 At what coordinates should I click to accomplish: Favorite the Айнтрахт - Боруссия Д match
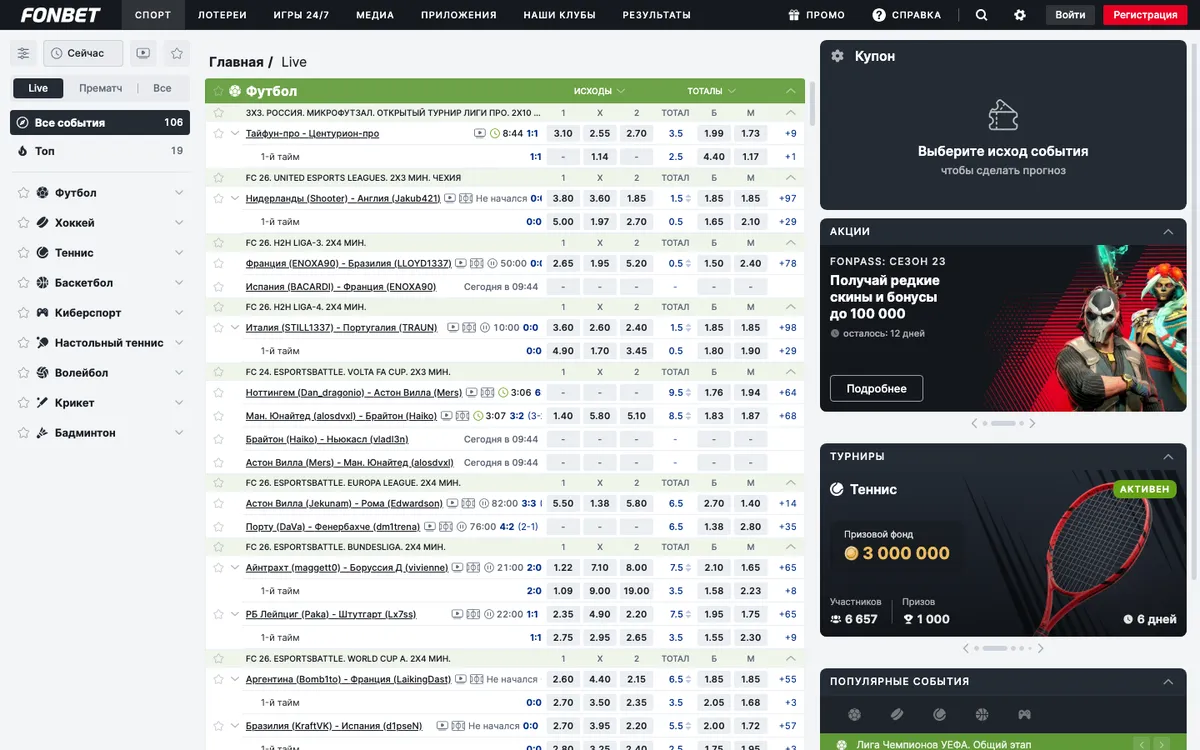point(219,567)
